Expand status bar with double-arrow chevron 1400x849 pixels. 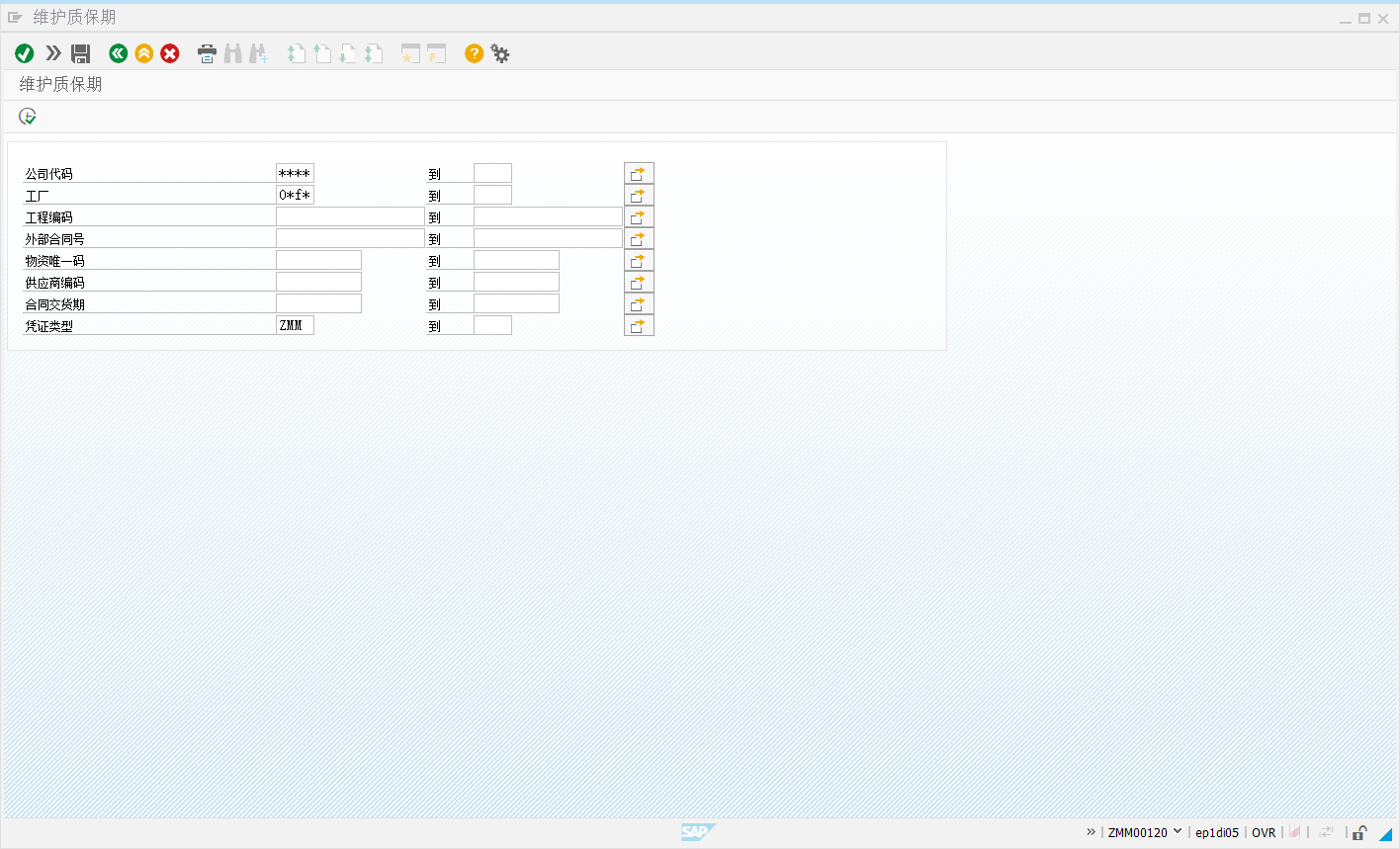click(1092, 832)
